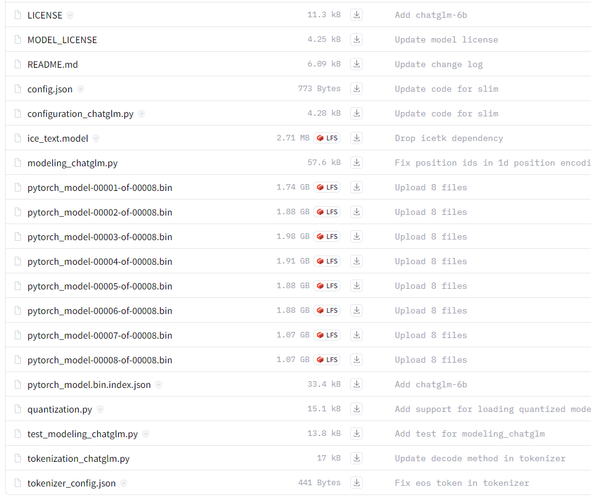
Task: Click the safe-scan shield icon beside config.json
Action: (80, 89)
